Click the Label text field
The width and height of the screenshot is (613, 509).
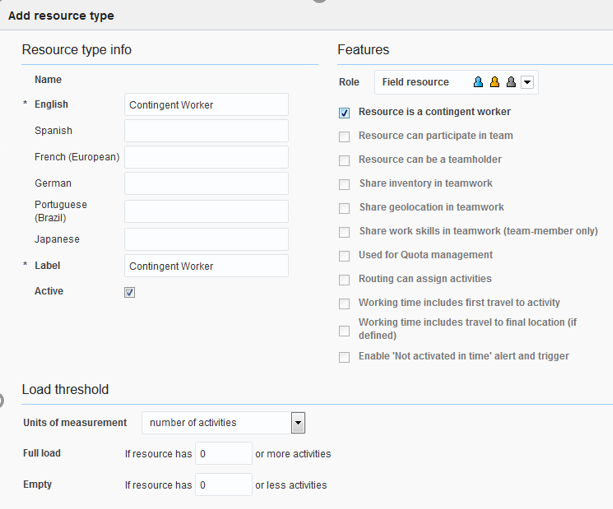(x=206, y=266)
